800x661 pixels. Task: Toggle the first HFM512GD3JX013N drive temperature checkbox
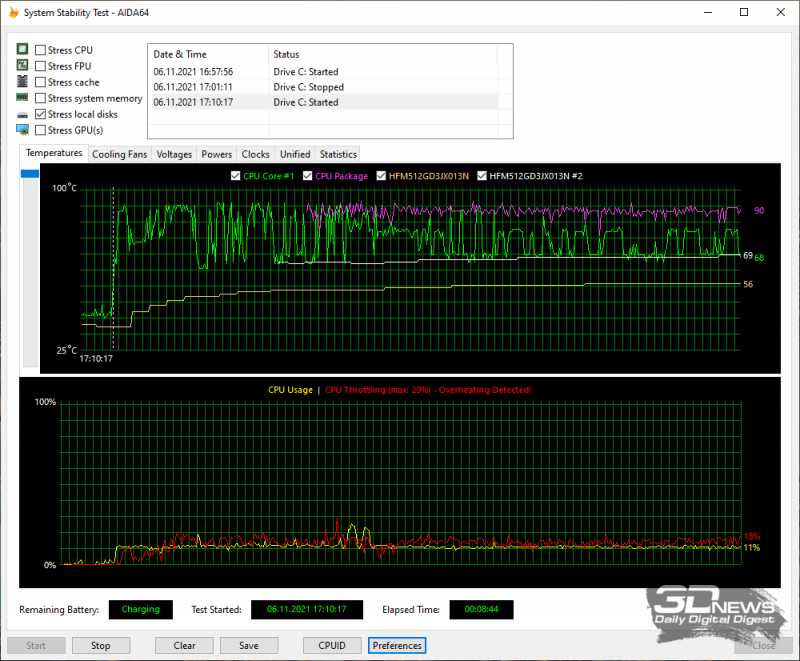(381, 176)
